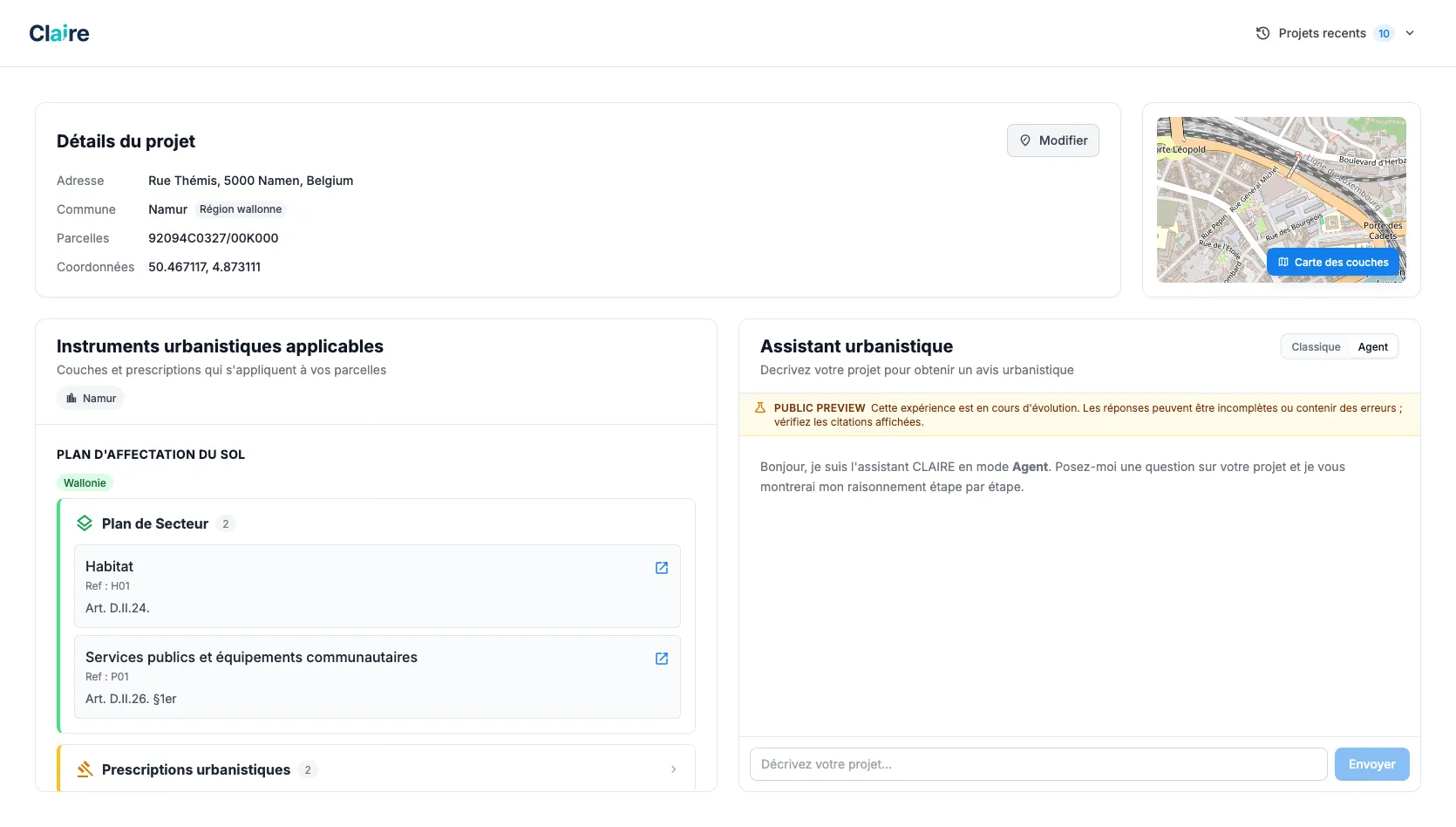The height and width of the screenshot is (827, 1456).
Task: Click the address Rue Thémis, 5000 Namen
Action: click(250, 181)
